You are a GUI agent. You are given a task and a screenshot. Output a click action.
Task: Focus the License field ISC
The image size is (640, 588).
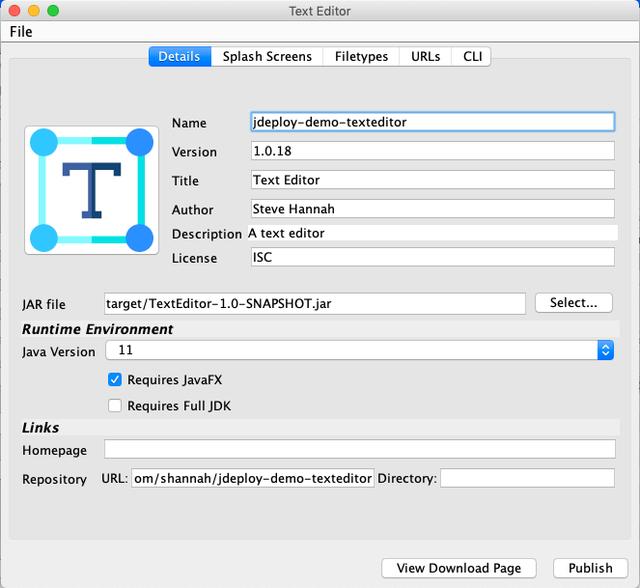pos(432,257)
